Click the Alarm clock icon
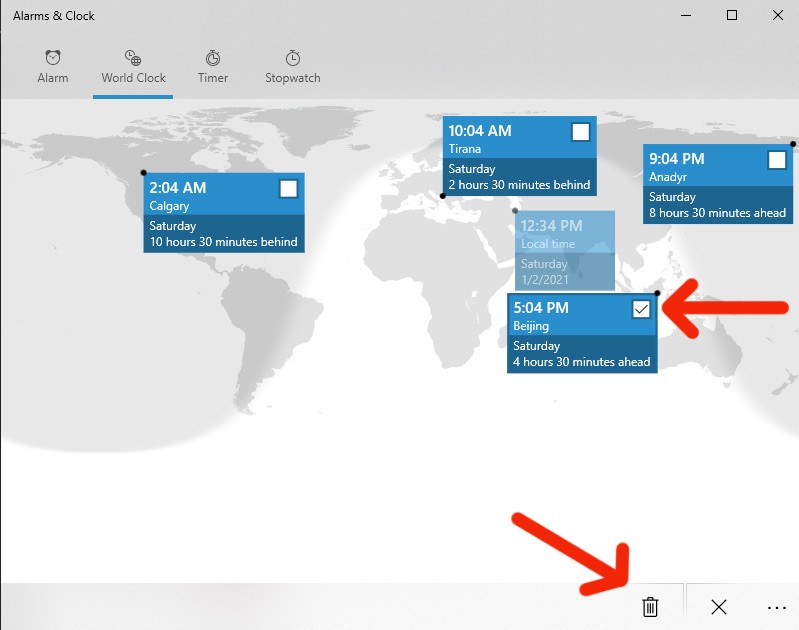The height and width of the screenshot is (630, 799). (52, 58)
